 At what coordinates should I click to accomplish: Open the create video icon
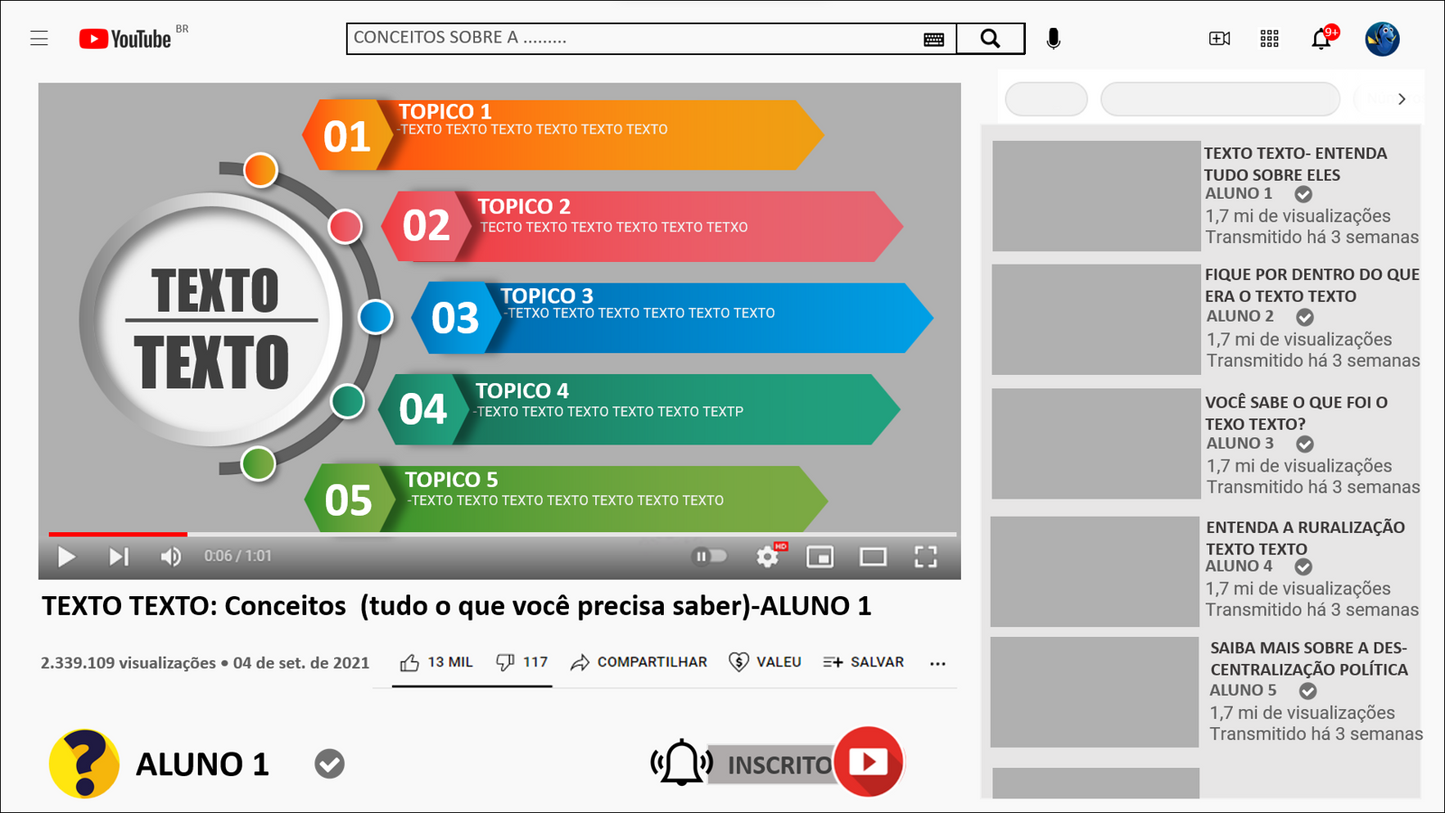[1219, 38]
